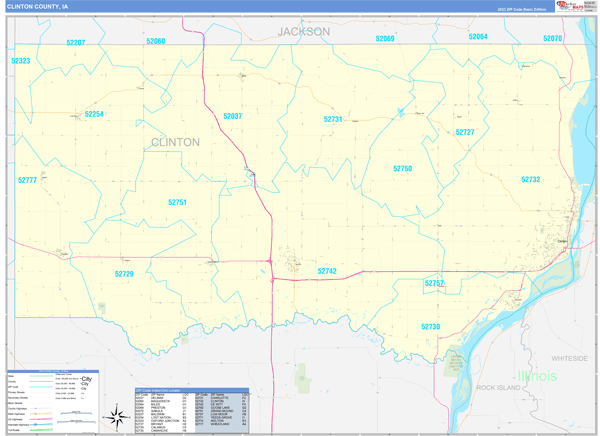600x436 pixels.
Task: Select ZIP code 52069 label
Action: [x=385, y=38]
